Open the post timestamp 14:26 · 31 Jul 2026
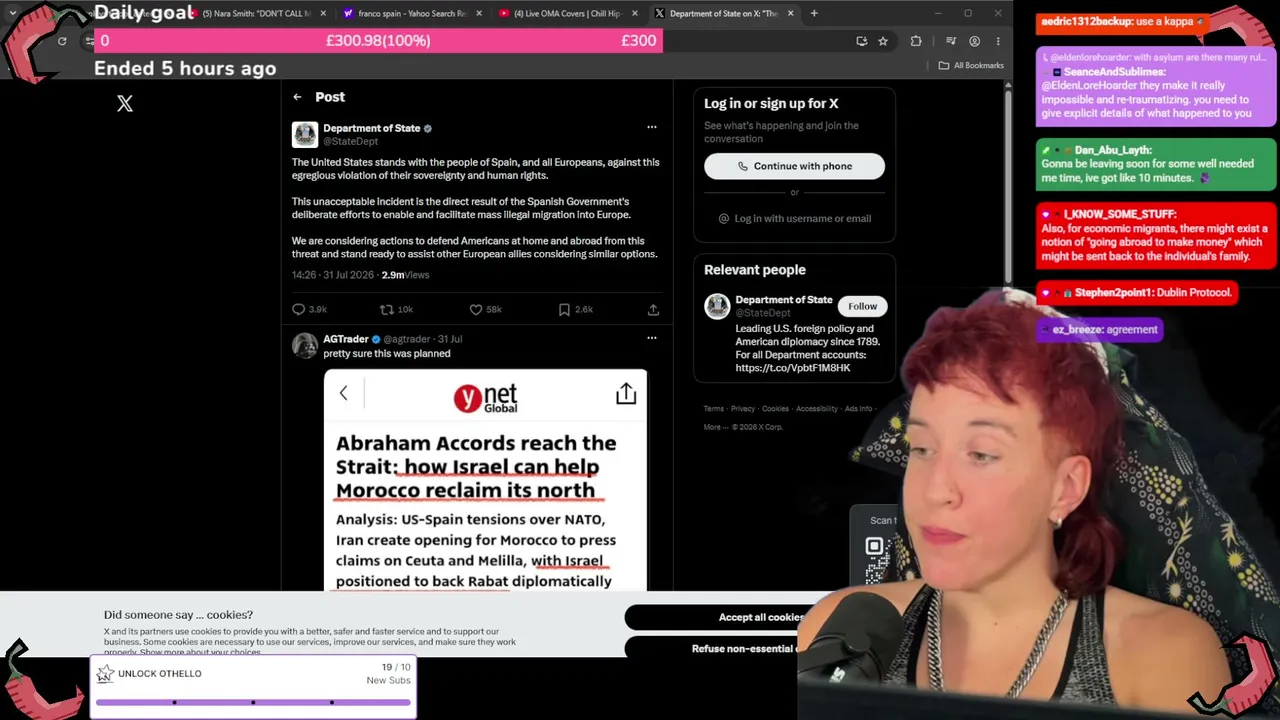Image resolution: width=1280 pixels, height=720 pixels. point(333,275)
